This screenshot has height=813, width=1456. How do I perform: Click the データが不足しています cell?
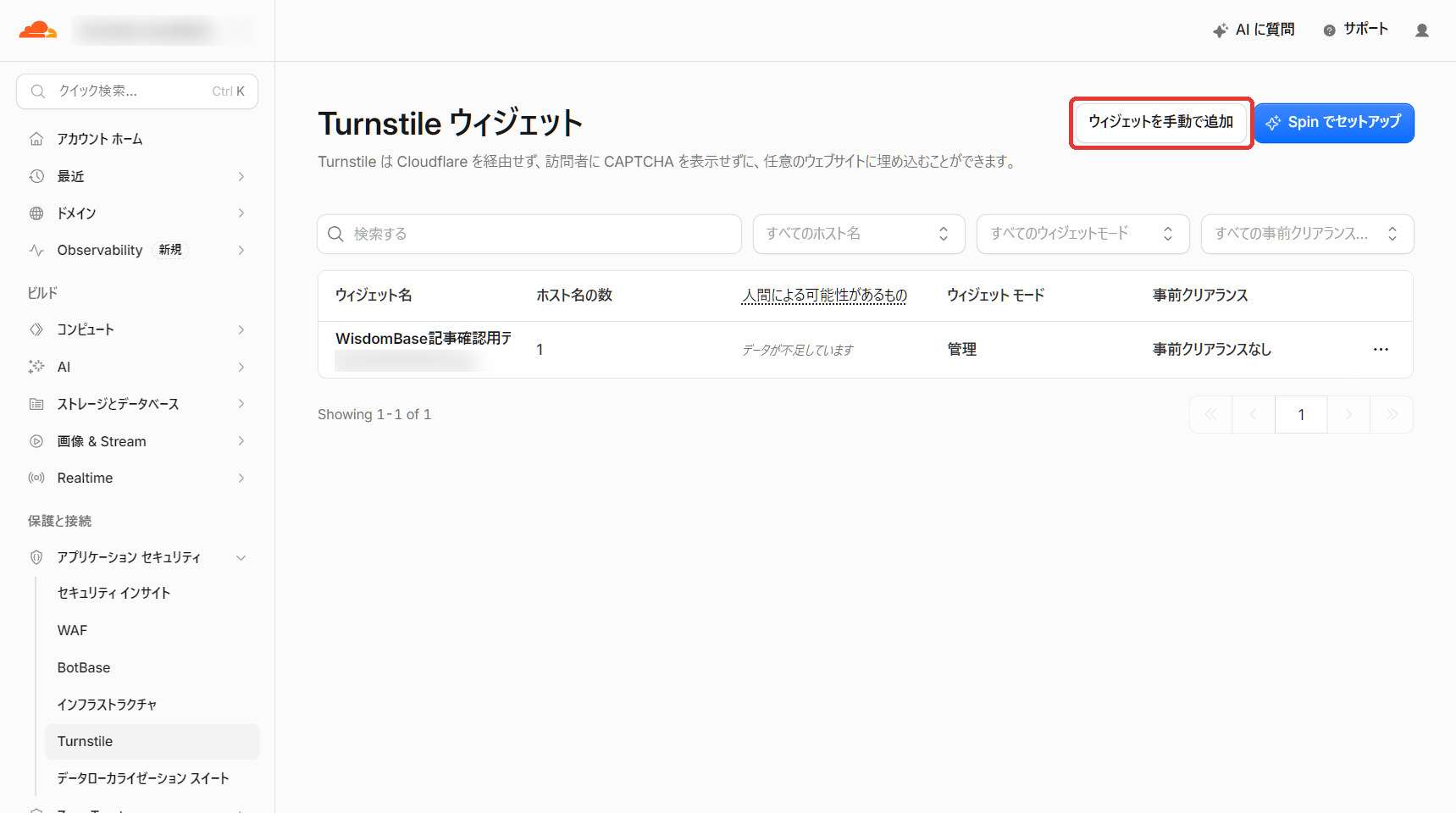tap(798, 350)
